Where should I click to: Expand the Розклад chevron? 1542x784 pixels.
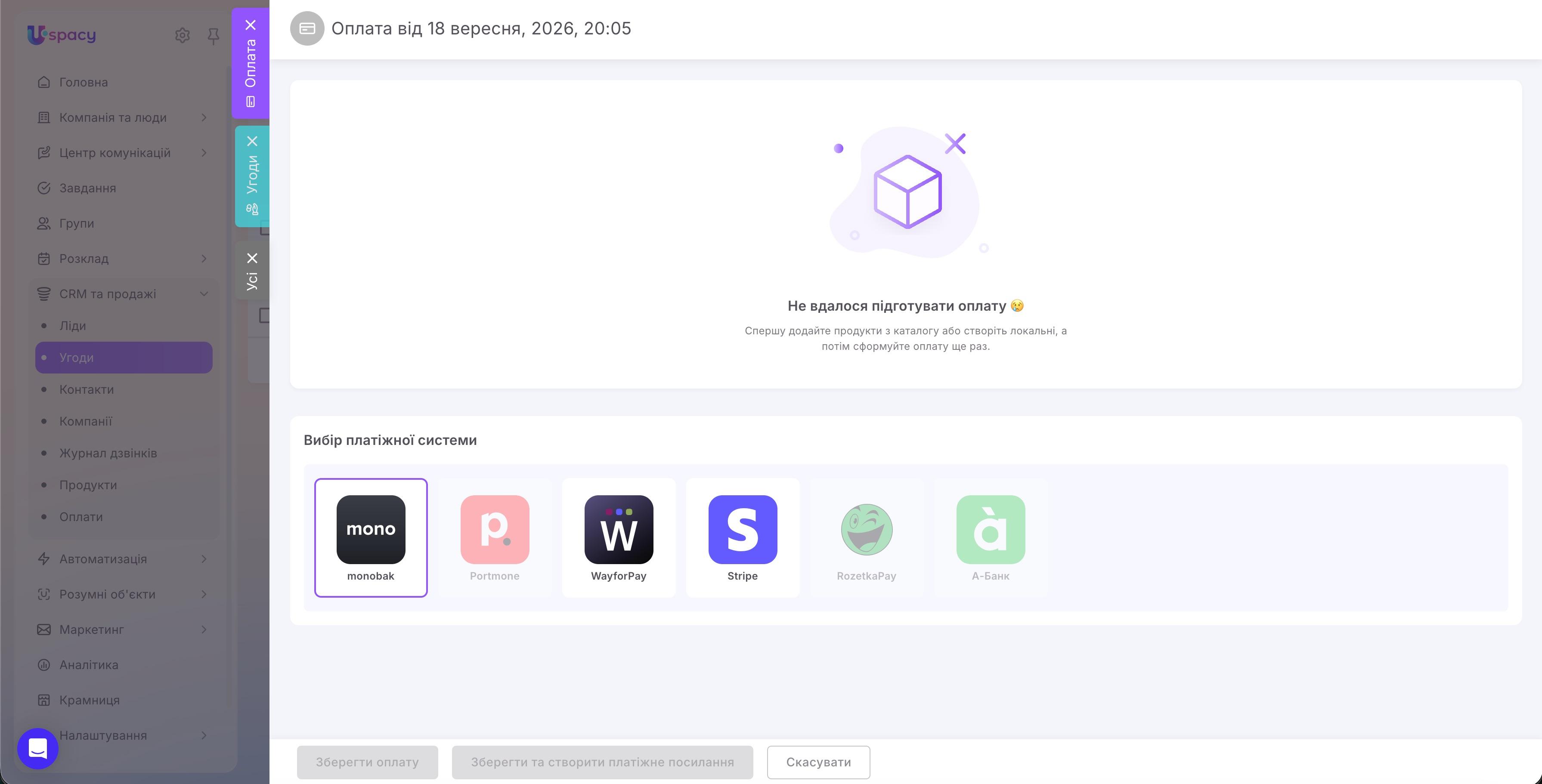pyautogui.click(x=204, y=259)
